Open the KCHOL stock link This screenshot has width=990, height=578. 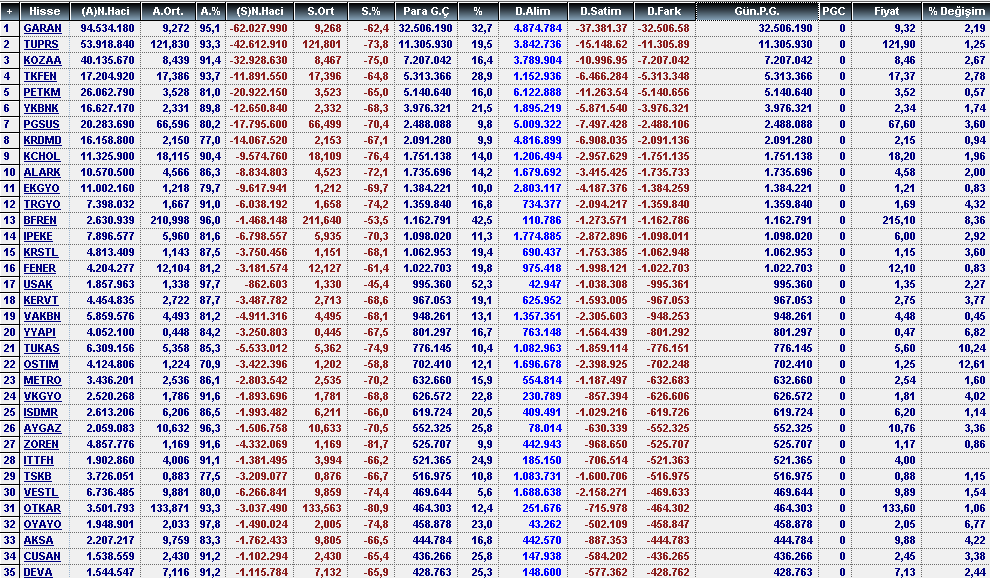pyautogui.click(x=42, y=156)
